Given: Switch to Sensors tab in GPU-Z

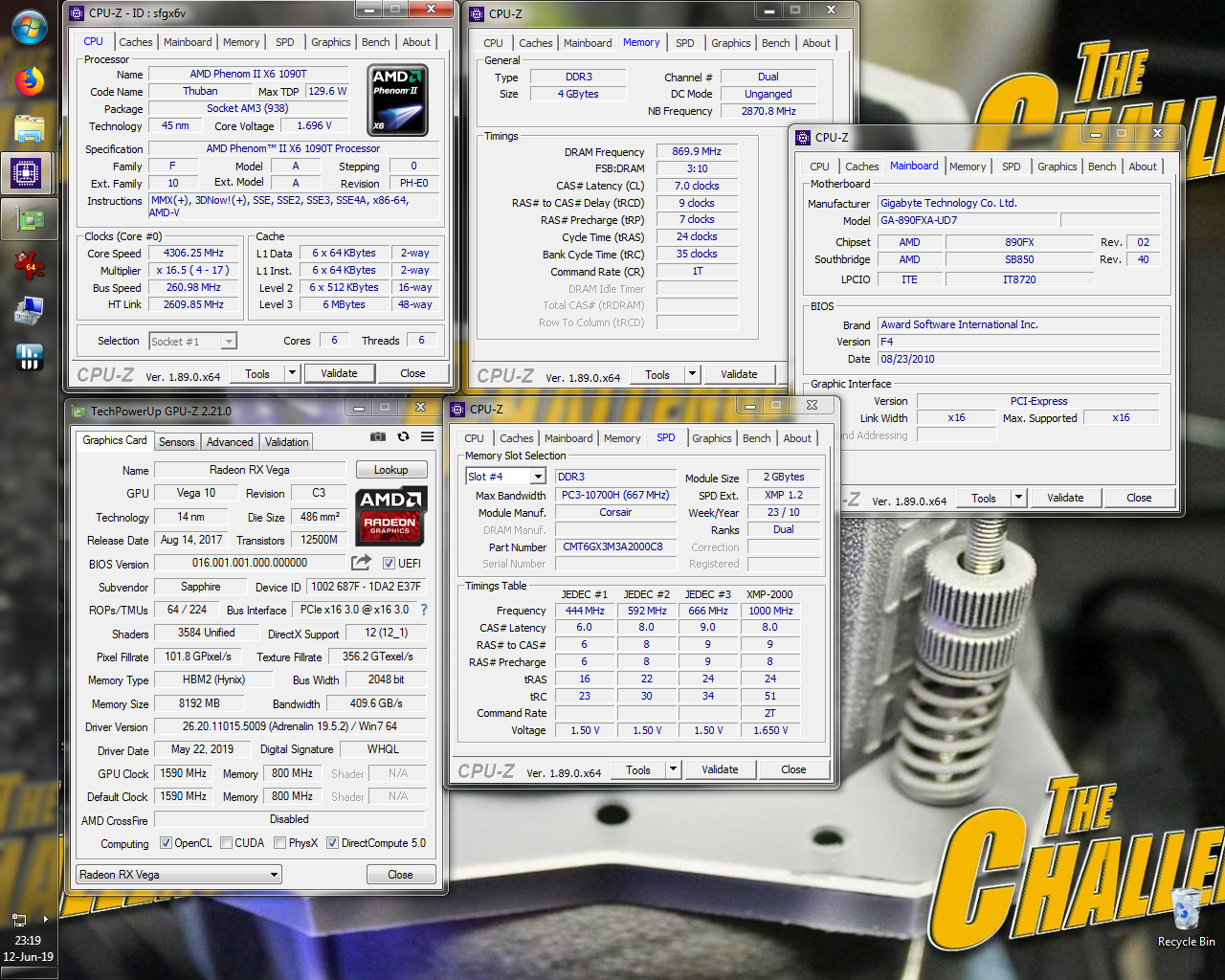Looking at the screenshot, I should 177,442.
